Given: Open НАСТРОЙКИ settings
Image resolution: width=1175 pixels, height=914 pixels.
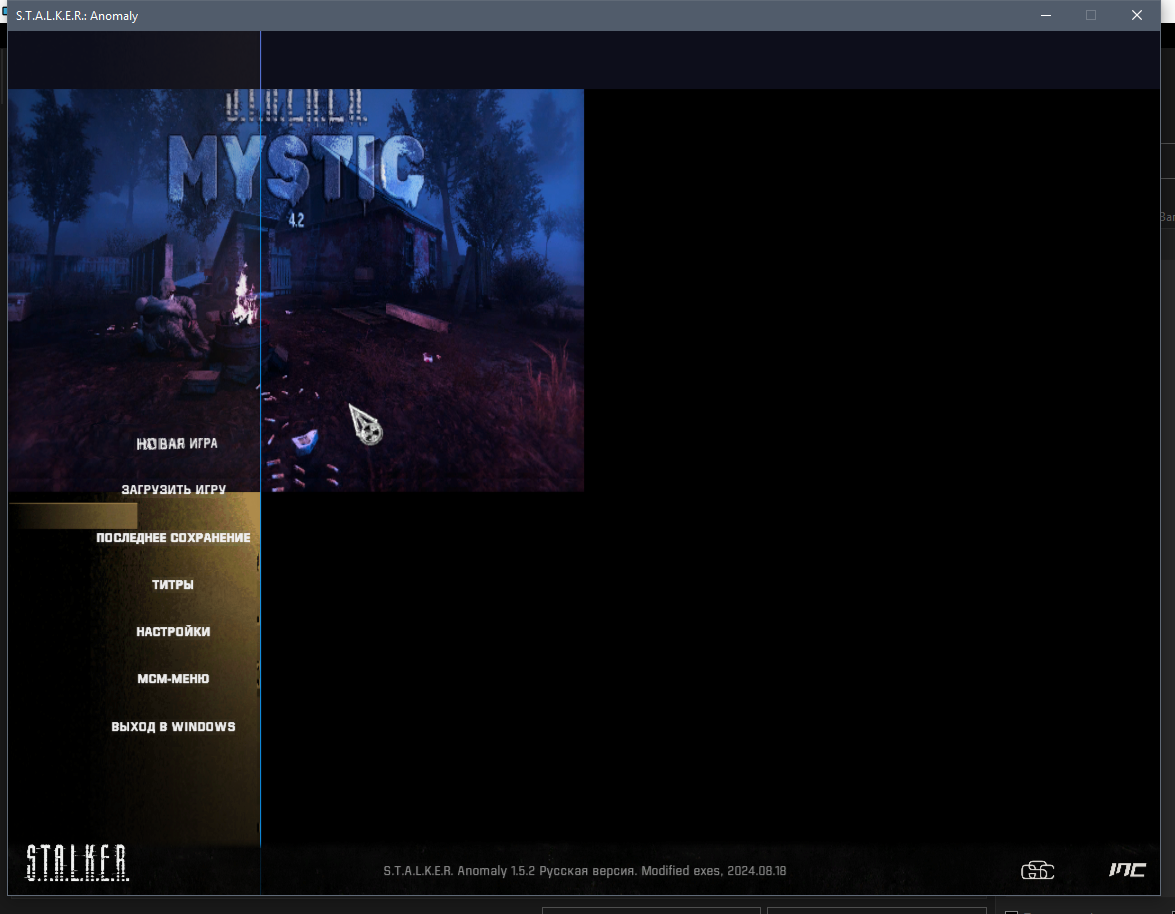Looking at the screenshot, I should tap(173, 632).
